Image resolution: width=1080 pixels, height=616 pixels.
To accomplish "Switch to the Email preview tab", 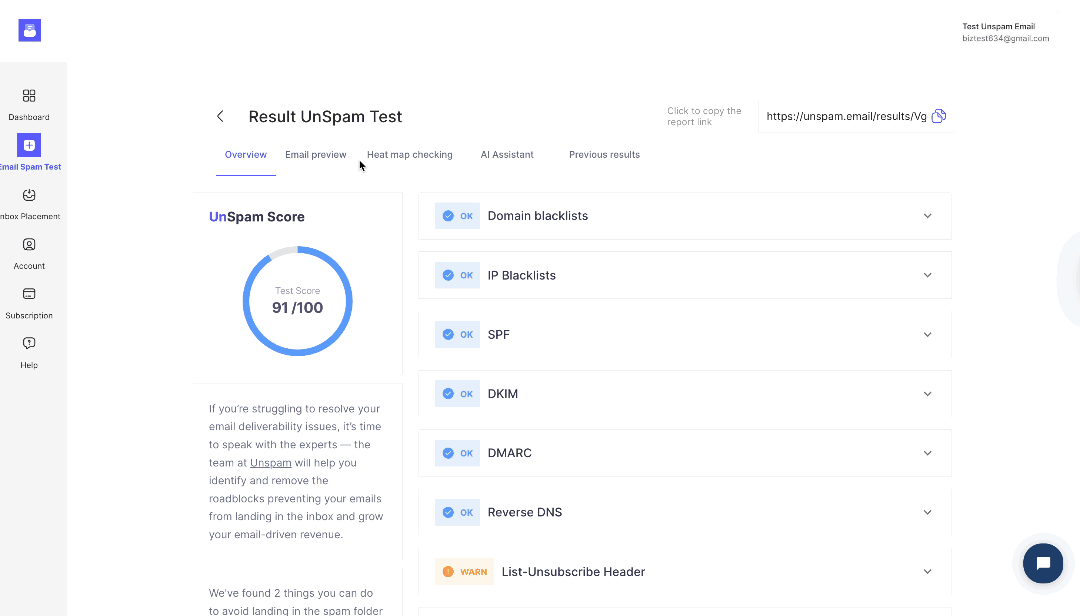I will [x=315, y=155].
